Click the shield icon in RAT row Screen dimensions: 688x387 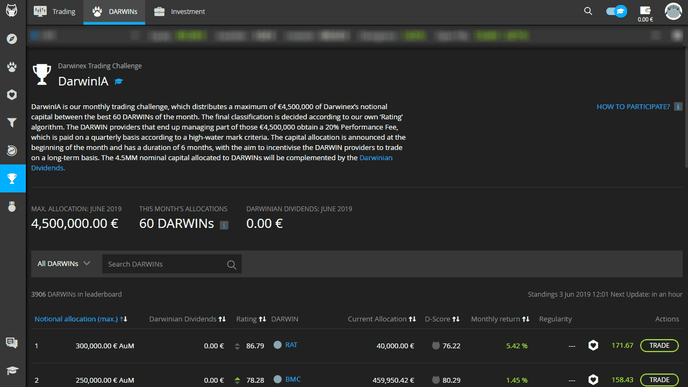pyautogui.click(x=593, y=345)
